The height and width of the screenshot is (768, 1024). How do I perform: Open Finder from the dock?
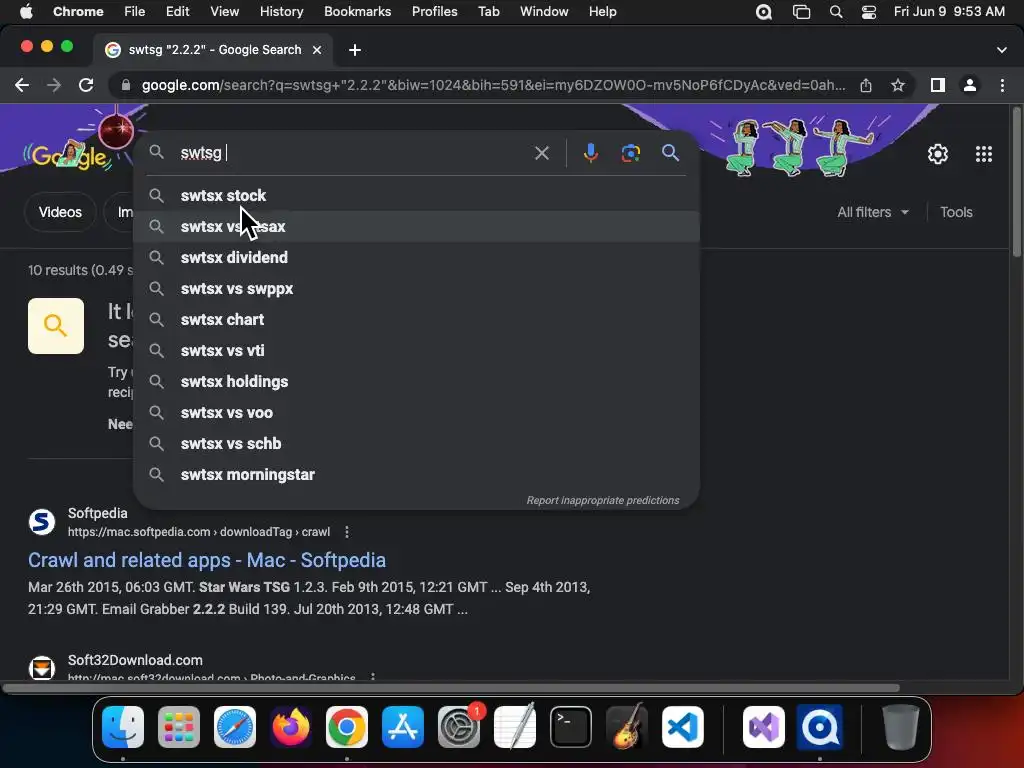[x=123, y=727]
